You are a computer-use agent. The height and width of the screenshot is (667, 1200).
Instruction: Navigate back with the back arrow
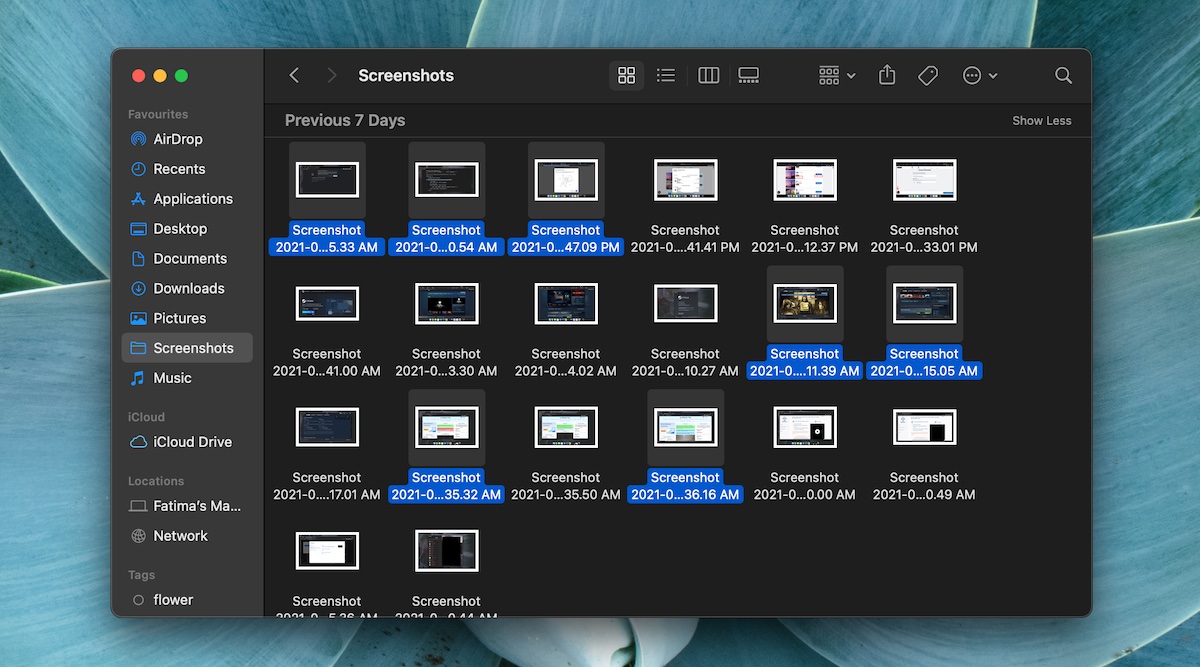point(294,75)
